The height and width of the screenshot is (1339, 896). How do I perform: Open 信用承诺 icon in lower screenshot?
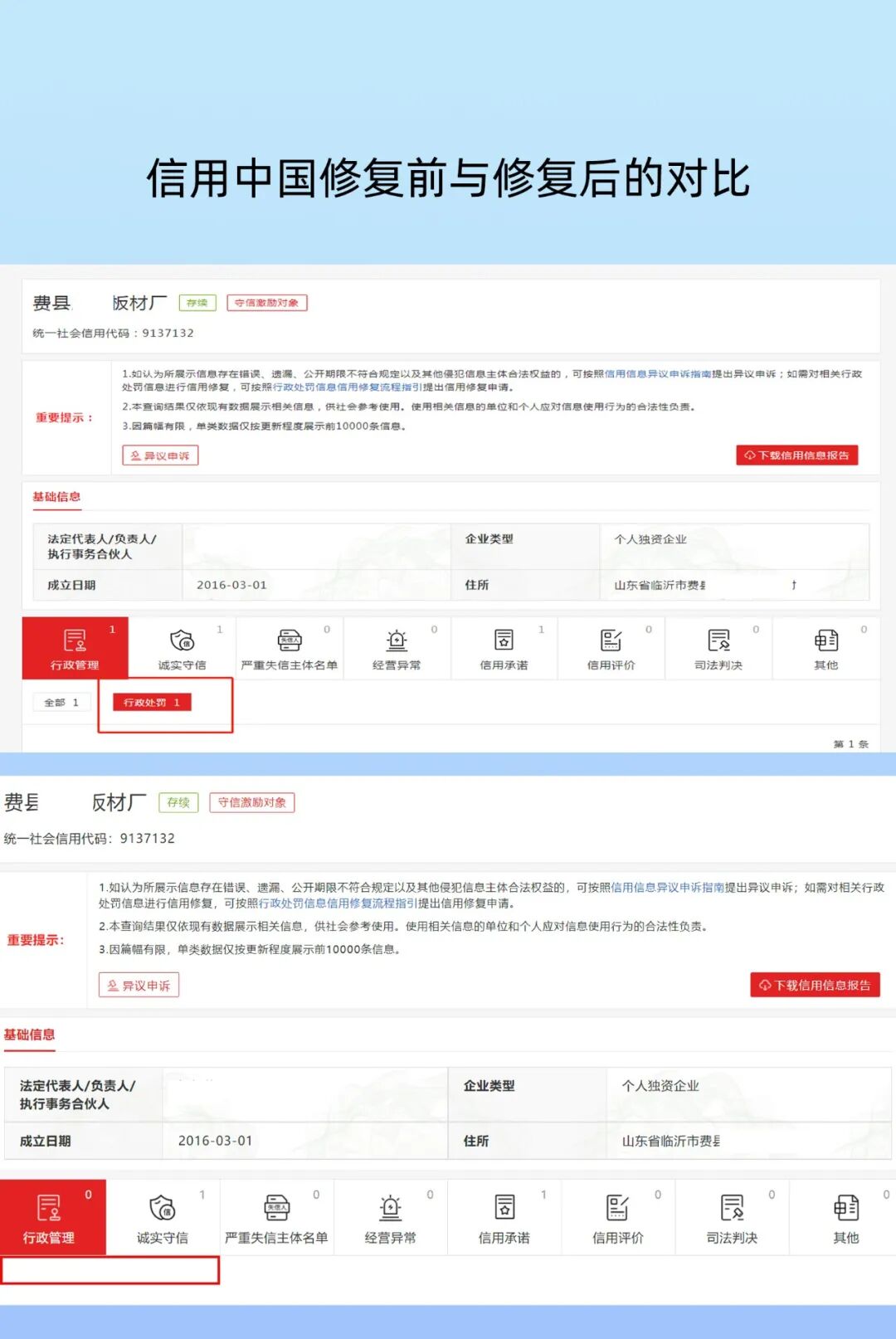click(504, 1208)
